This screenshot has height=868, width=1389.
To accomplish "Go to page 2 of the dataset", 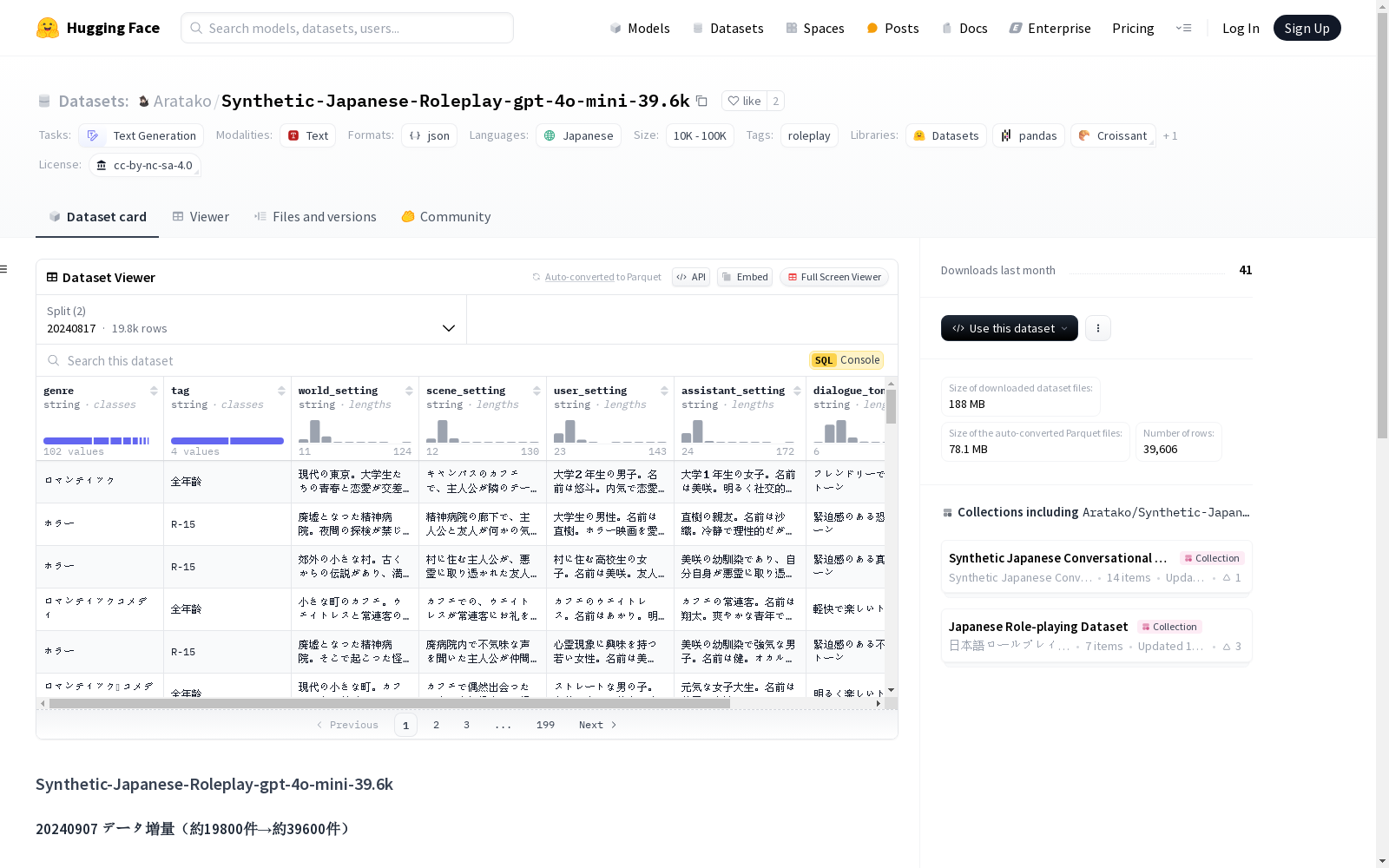I will click(x=436, y=725).
